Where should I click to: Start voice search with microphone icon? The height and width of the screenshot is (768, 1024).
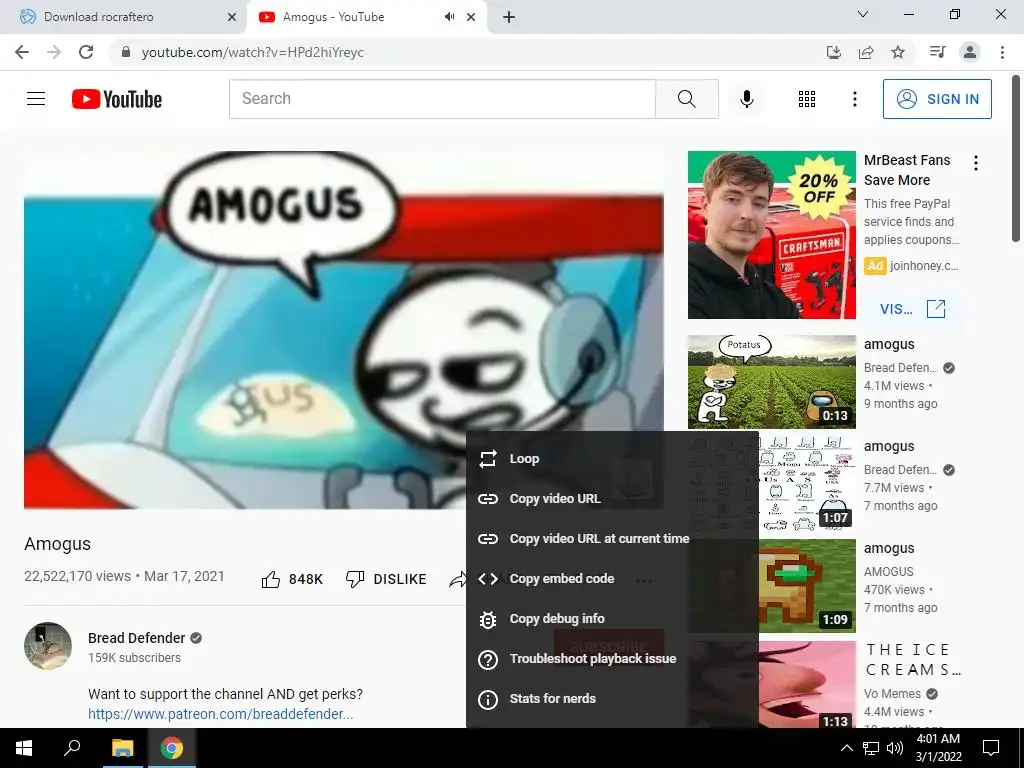pos(746,99)
